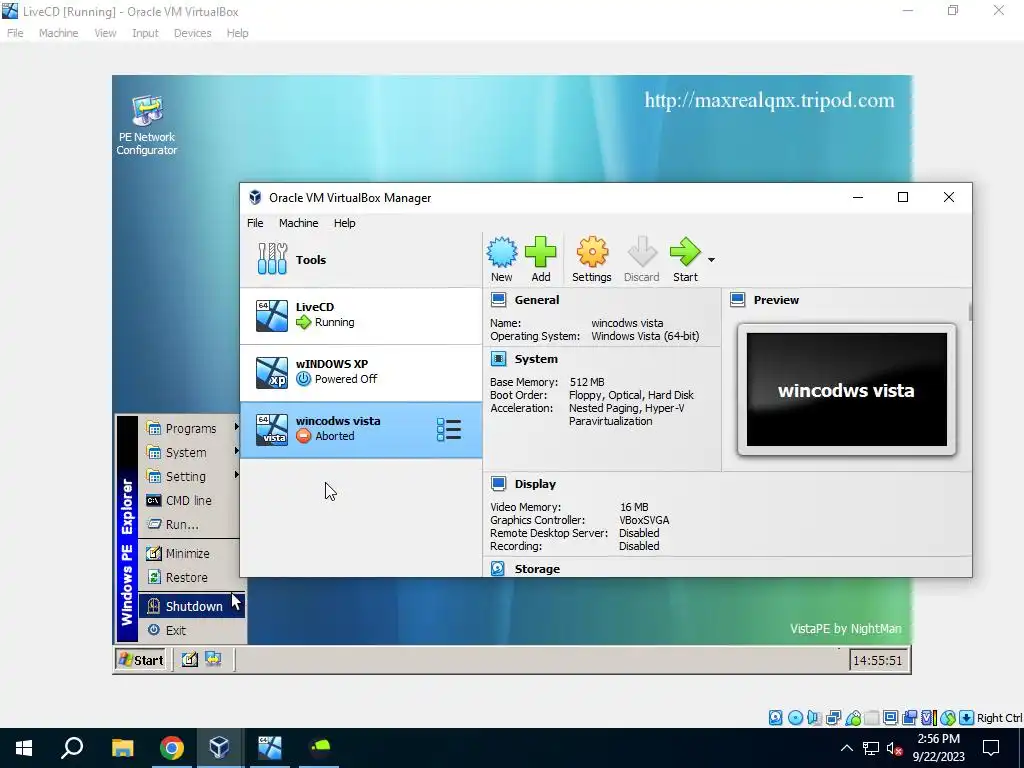Click hard disk activity status icon
Image resolution: width=1024 pixels, height=768 pixels.
point(775,718)
